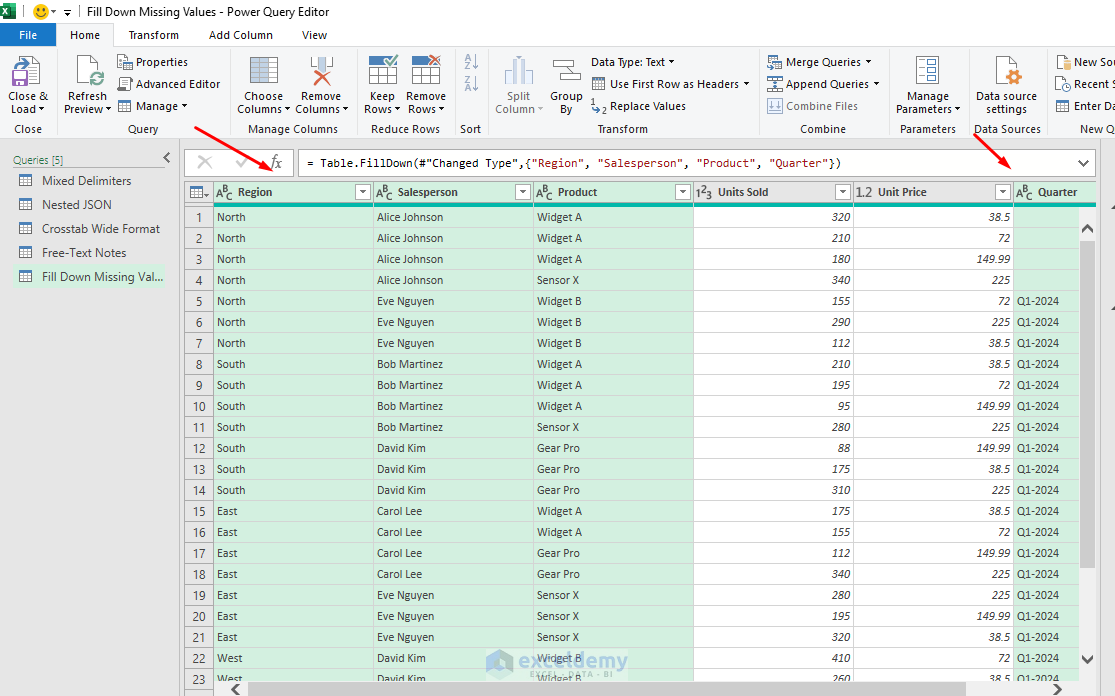Open the Data Type: Text dropdown
1115x696 pixels.
point(633,62)
